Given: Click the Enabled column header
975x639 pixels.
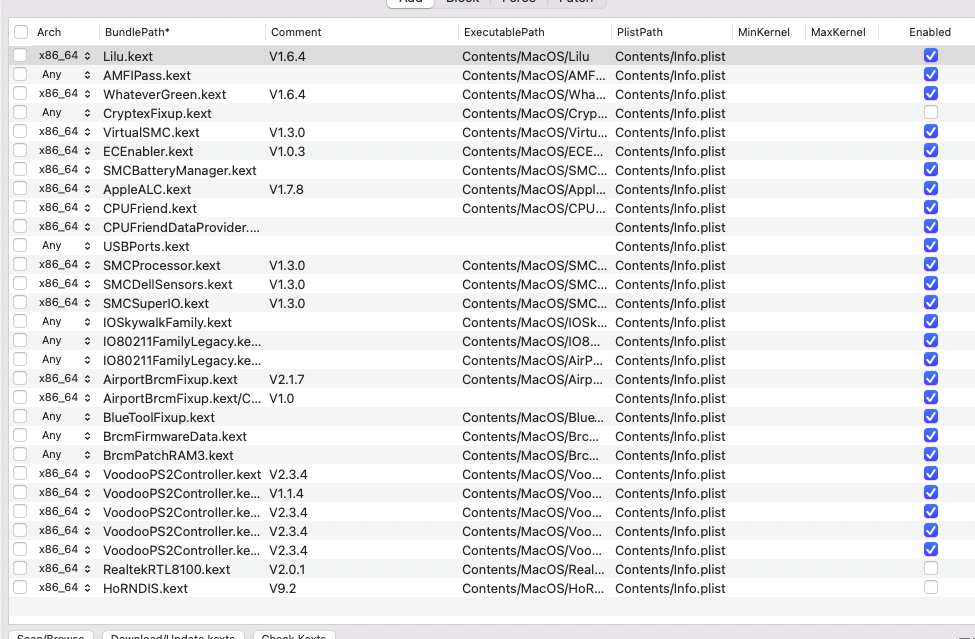Looking at the screenshot, I should (x=930, y=32).
